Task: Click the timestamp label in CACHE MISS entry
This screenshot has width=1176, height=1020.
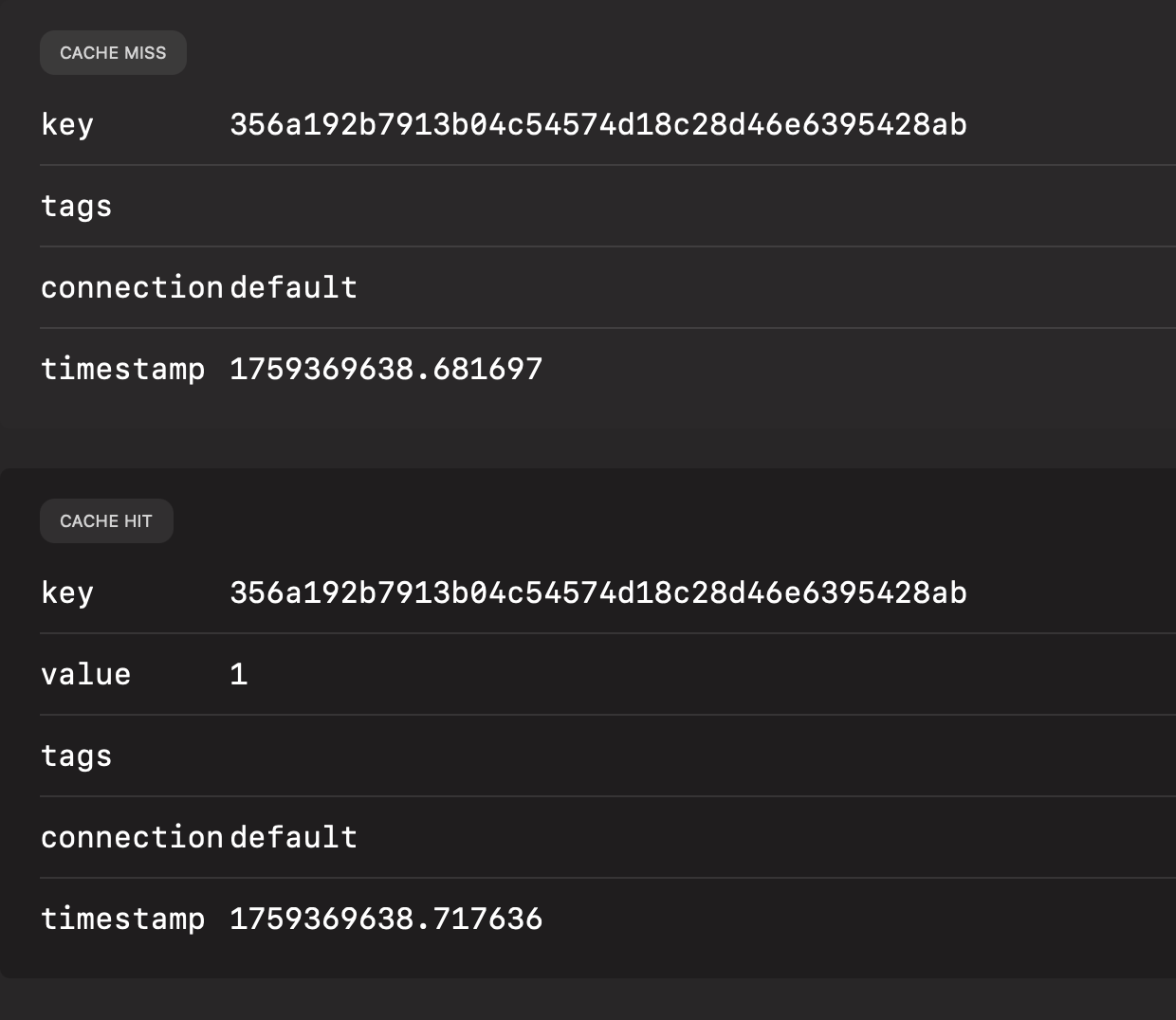Action: tap(122, 369)
